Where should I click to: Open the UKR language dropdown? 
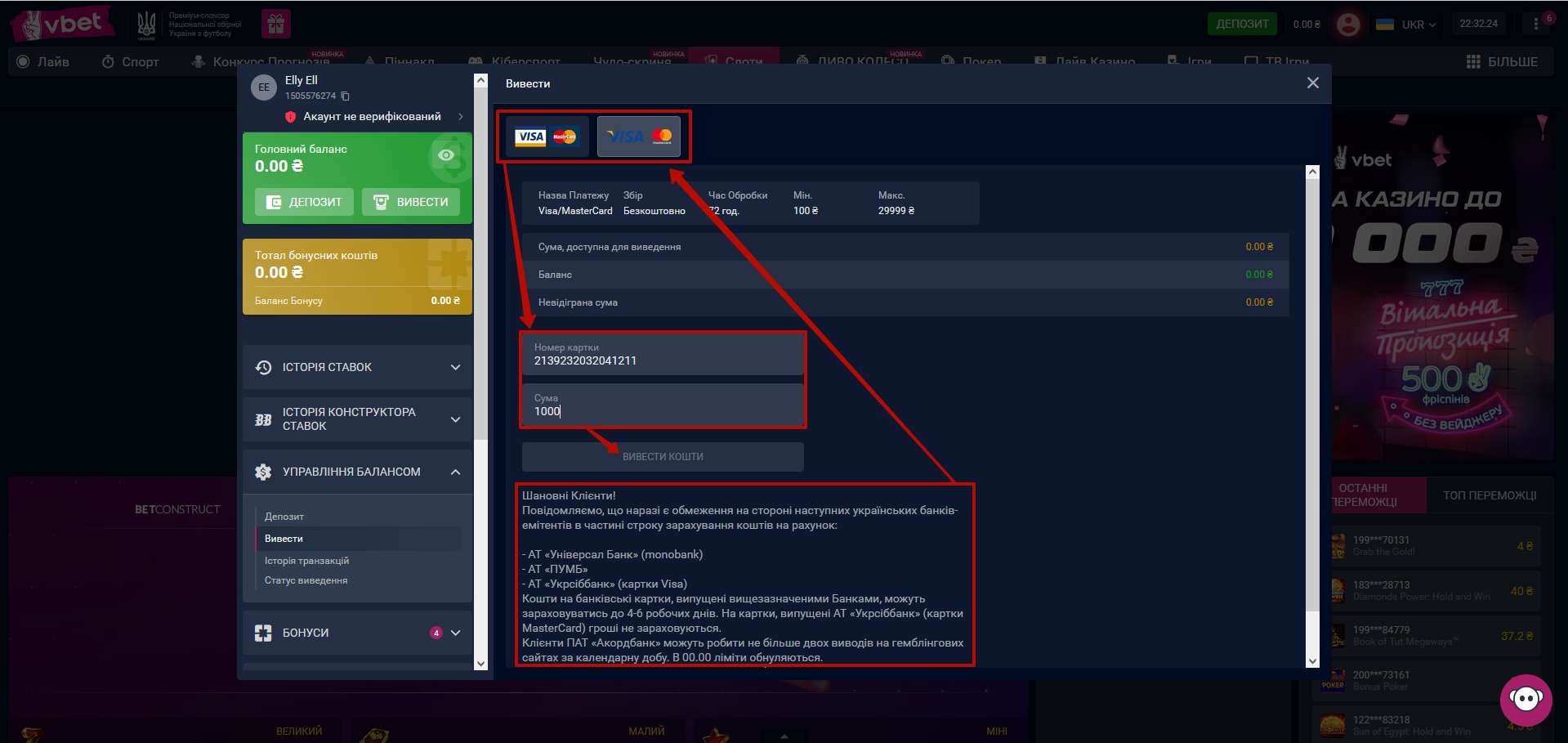(x=1406, y=25)
